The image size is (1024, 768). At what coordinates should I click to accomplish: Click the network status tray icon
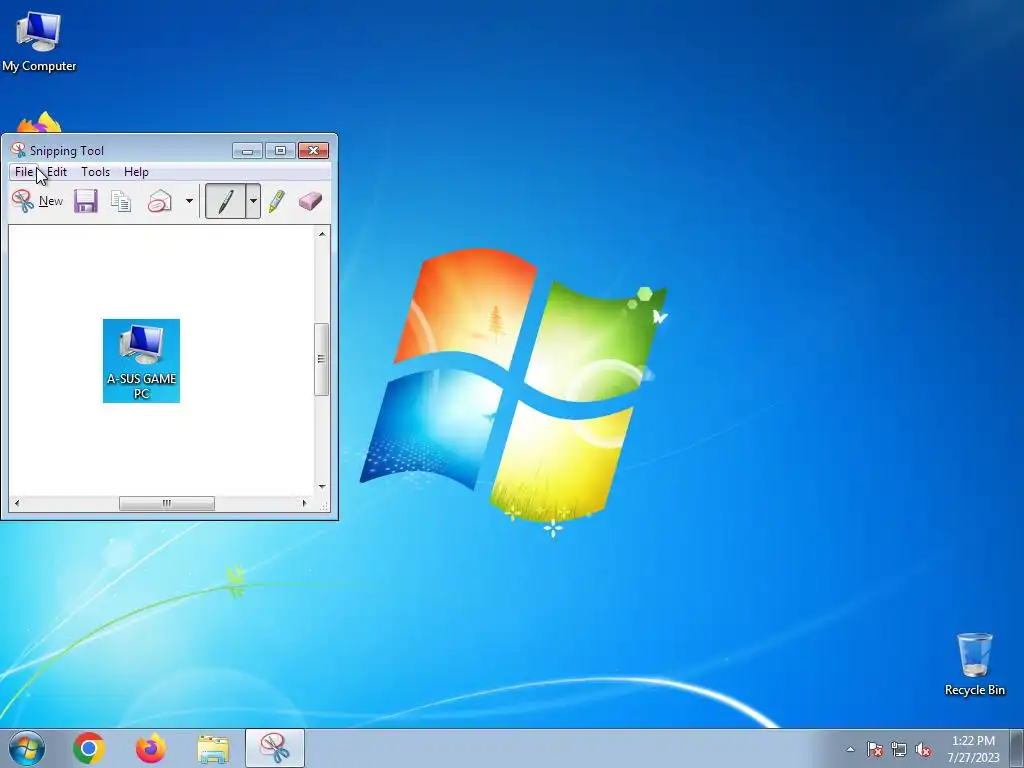pos(899,749)
